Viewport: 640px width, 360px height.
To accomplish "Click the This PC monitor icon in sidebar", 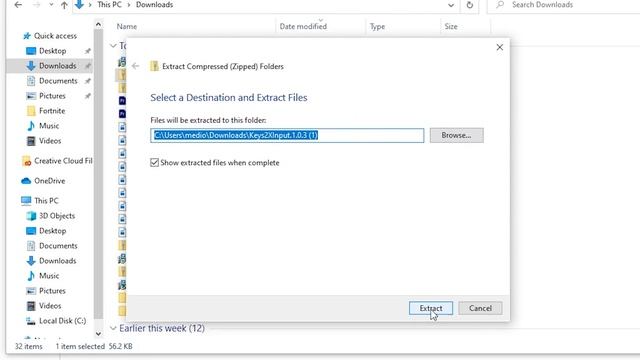I will pos(26,200).
